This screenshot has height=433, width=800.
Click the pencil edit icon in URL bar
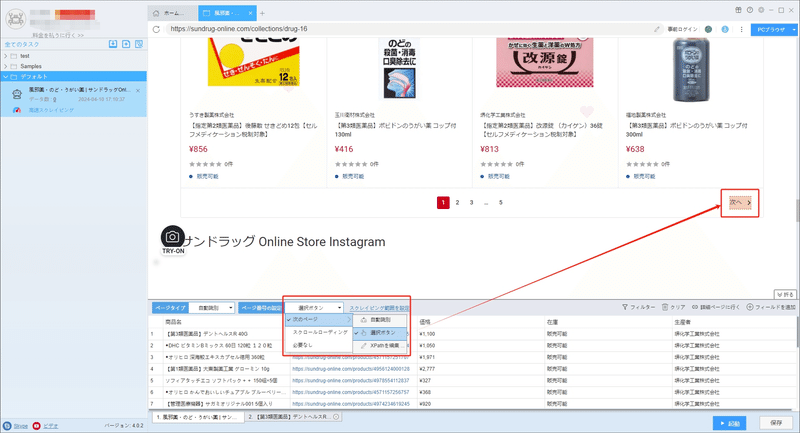tap(657, 29)
